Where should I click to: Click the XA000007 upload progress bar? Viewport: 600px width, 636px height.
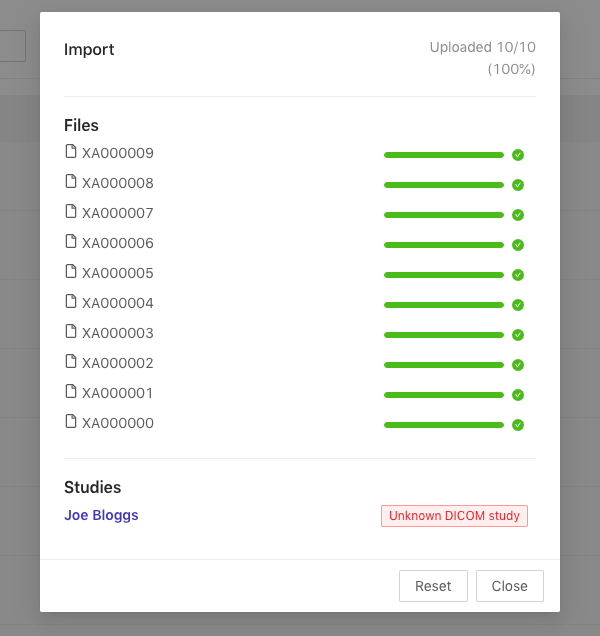pyautogui.click(x=444, y=215)
